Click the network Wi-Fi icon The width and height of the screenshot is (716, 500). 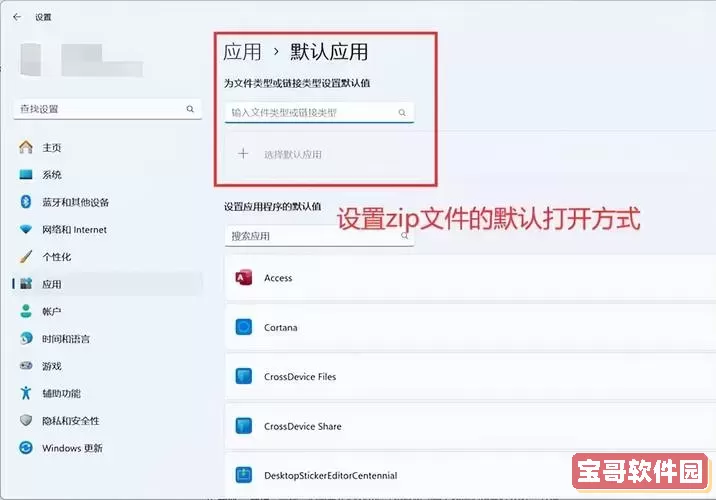point(26,229)
